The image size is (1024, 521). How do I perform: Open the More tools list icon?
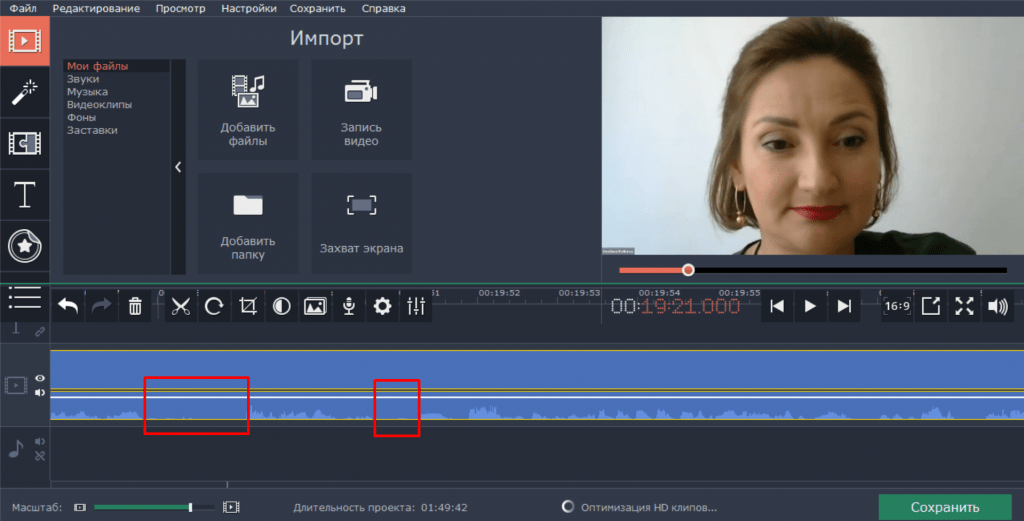click(x=24, y=298)
